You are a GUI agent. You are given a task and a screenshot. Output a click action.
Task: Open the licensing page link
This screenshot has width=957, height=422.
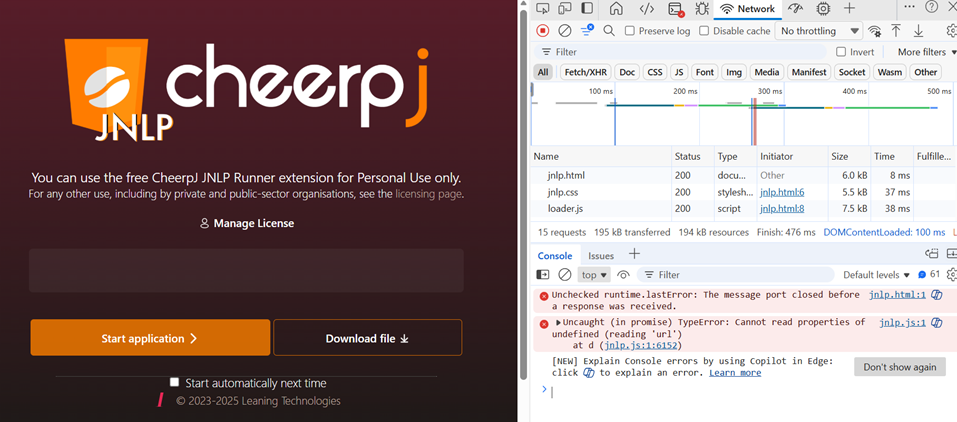coord(428,194)
